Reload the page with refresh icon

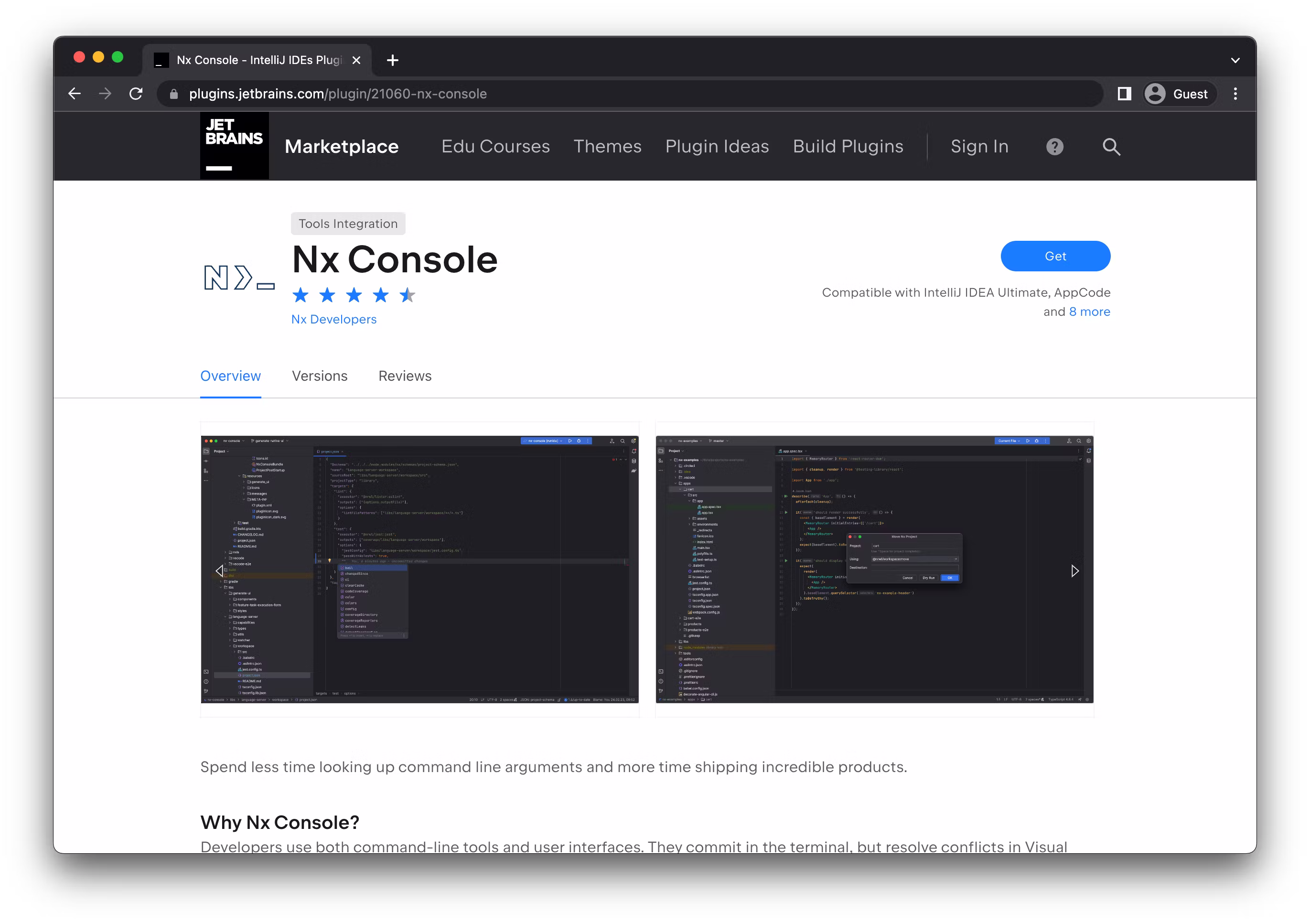(x=136, y=94)
